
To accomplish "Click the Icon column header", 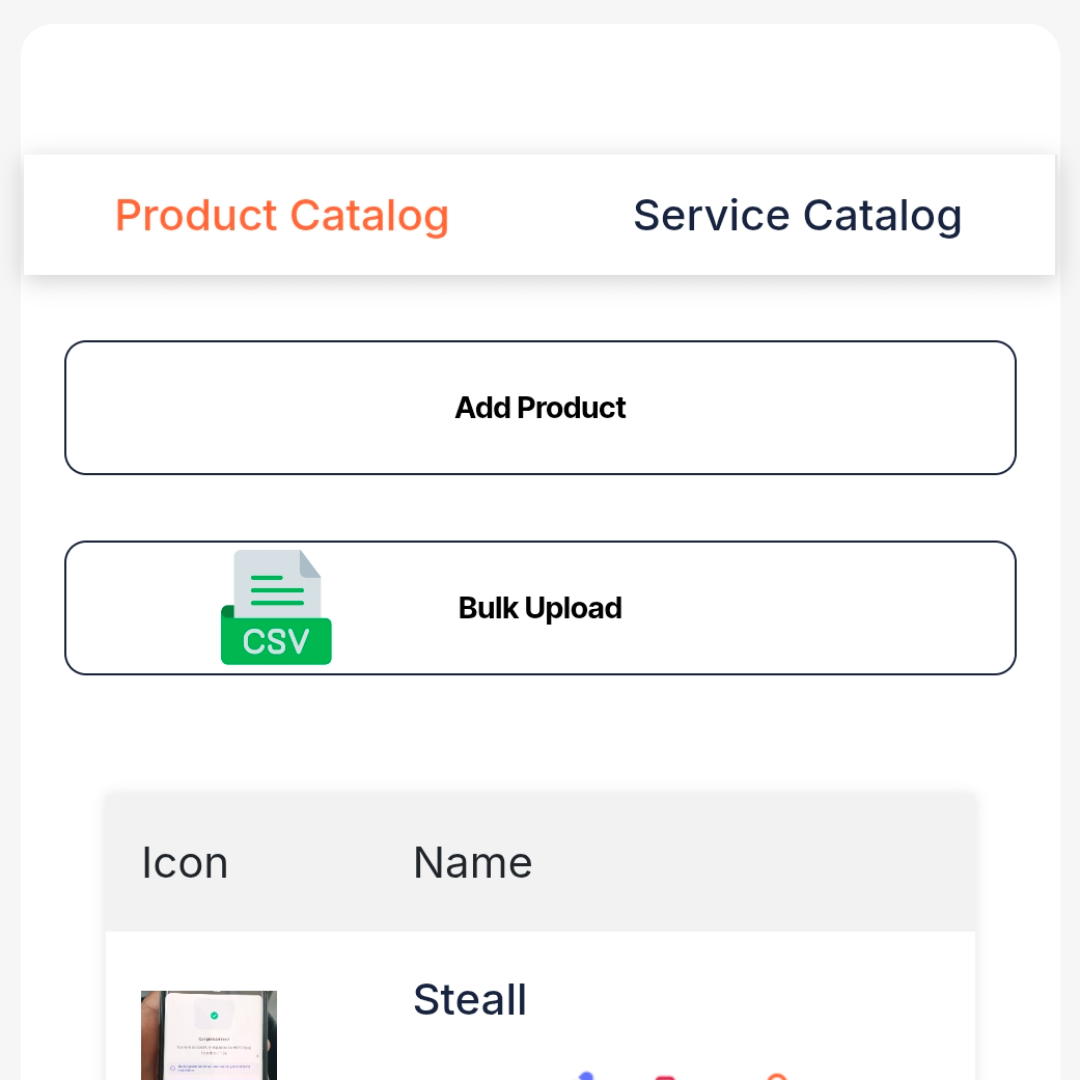I will click(185, 862).
